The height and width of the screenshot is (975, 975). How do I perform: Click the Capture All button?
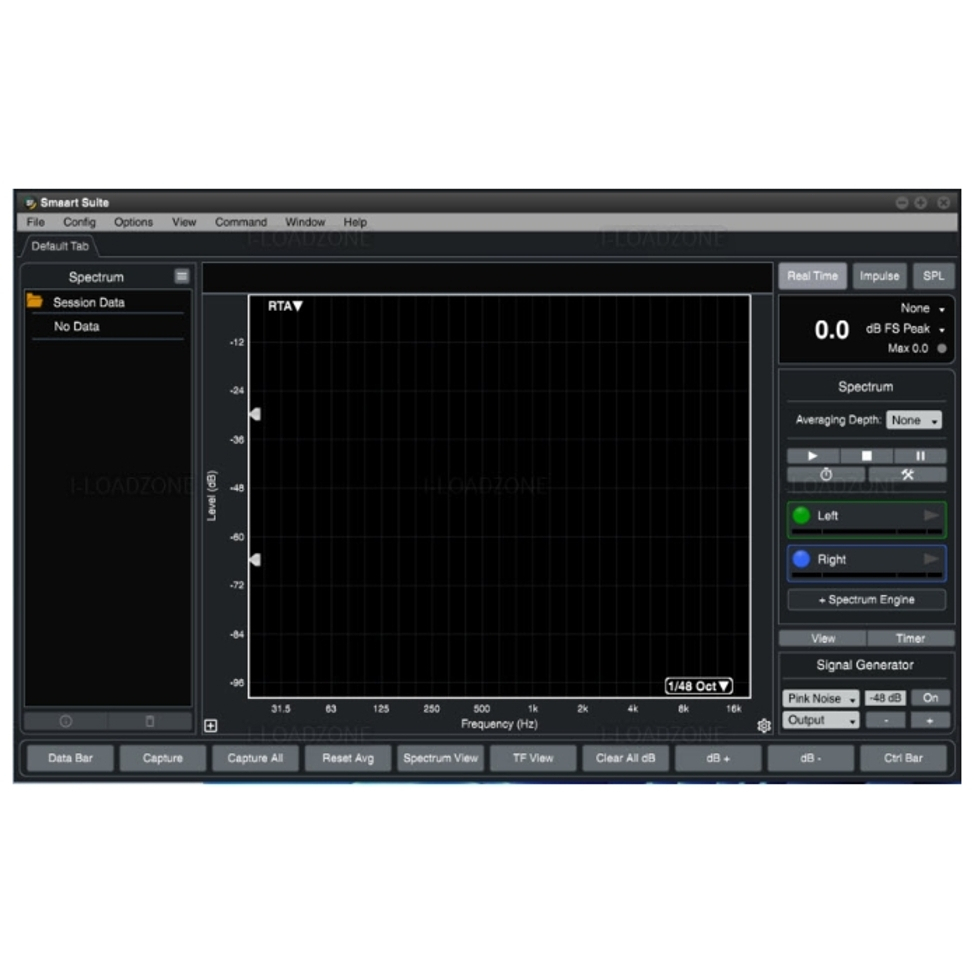(255, 758)
